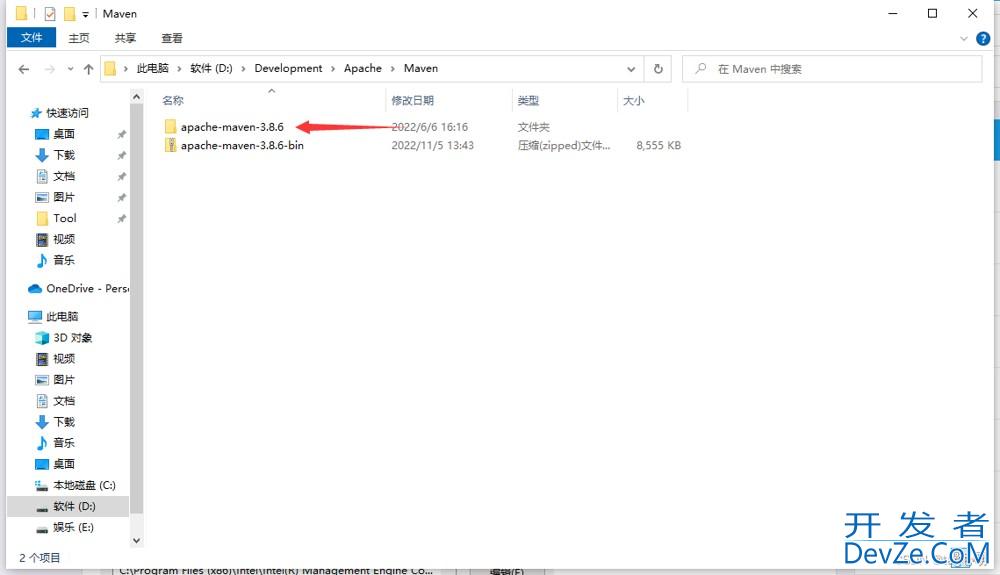
Task: Open 下载 under 此电脑
Action: [x=64, y=422]
